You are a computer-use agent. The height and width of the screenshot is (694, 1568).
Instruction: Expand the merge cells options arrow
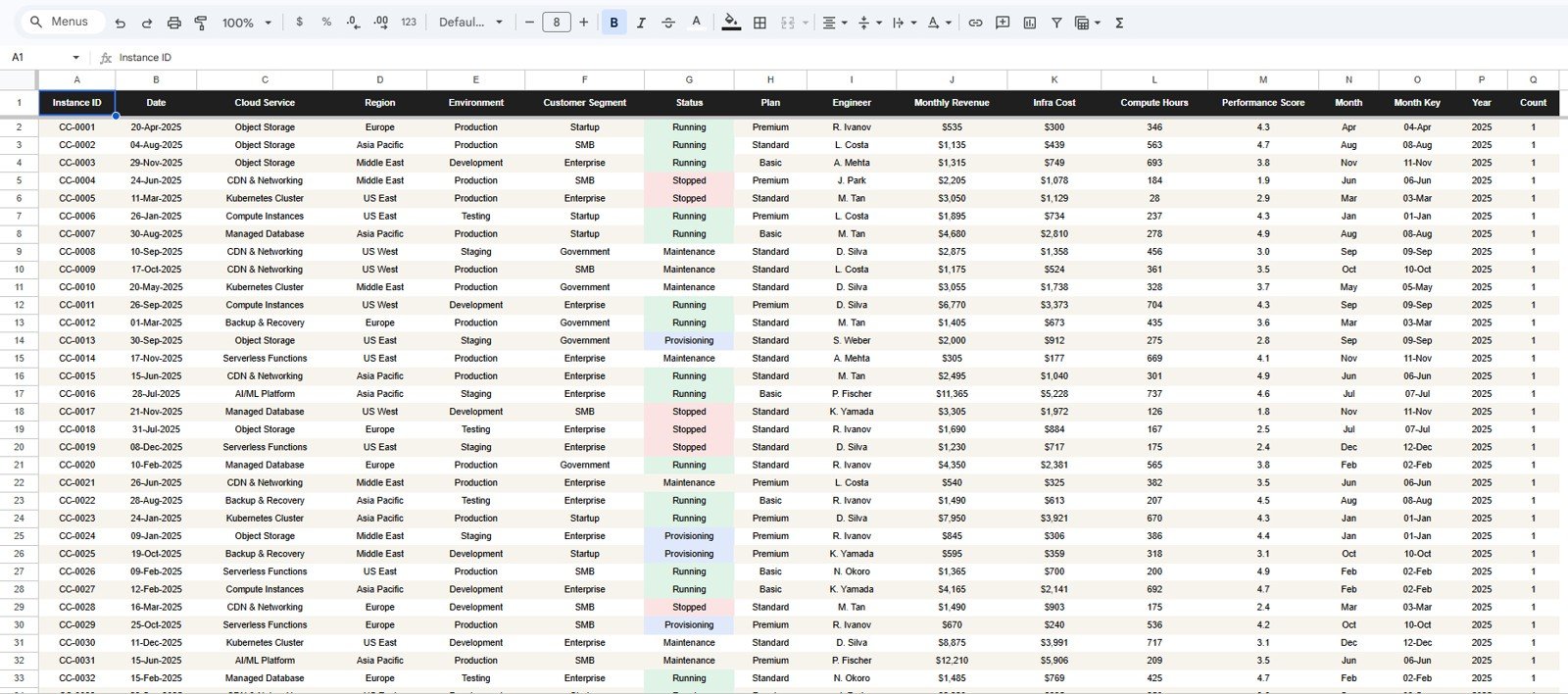(806, 23)
